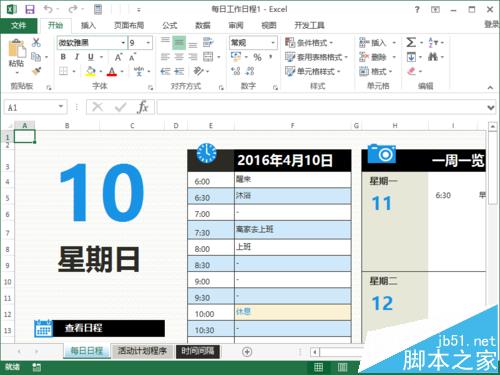
Task: Increase the indent
Action: click(179, 71)
